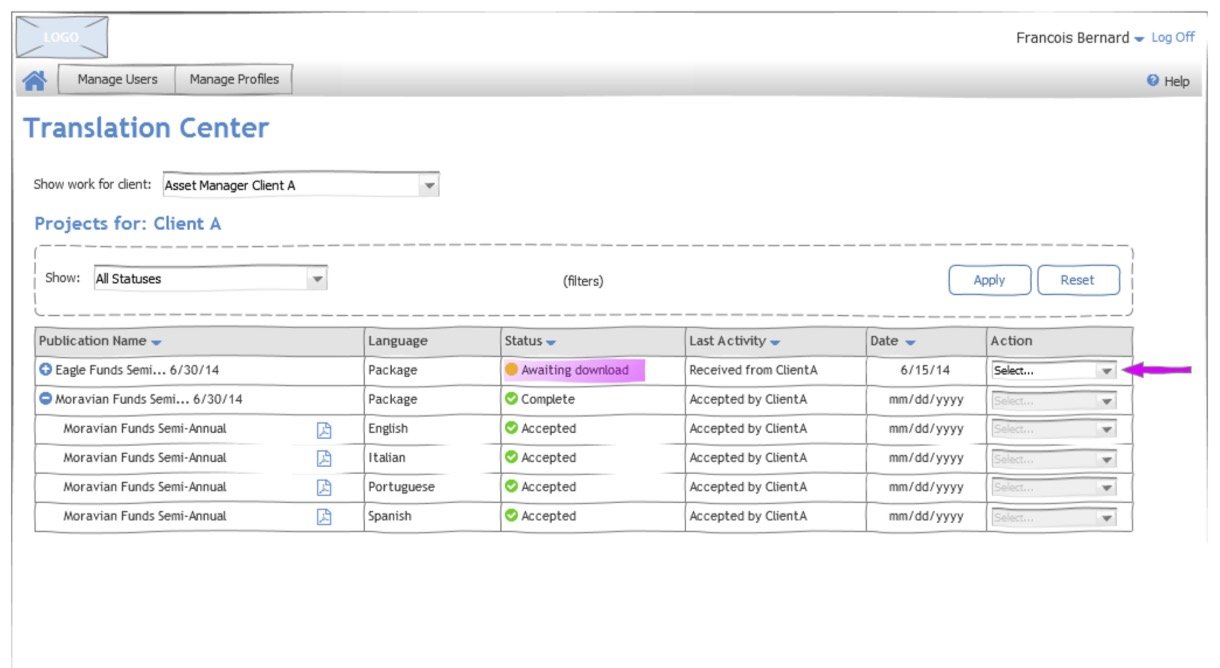Viewport: 1220px width, 668px height.
Task: Click the Complete status text
Action: [548, 399]
